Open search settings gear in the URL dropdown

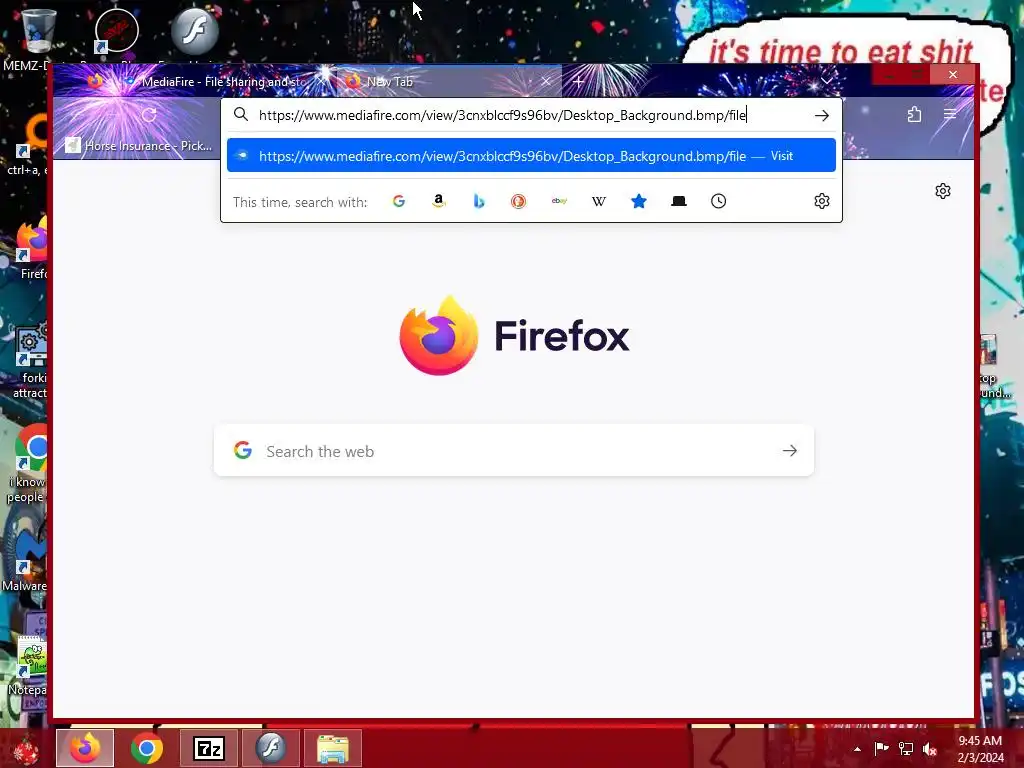[x=822, y=201]
